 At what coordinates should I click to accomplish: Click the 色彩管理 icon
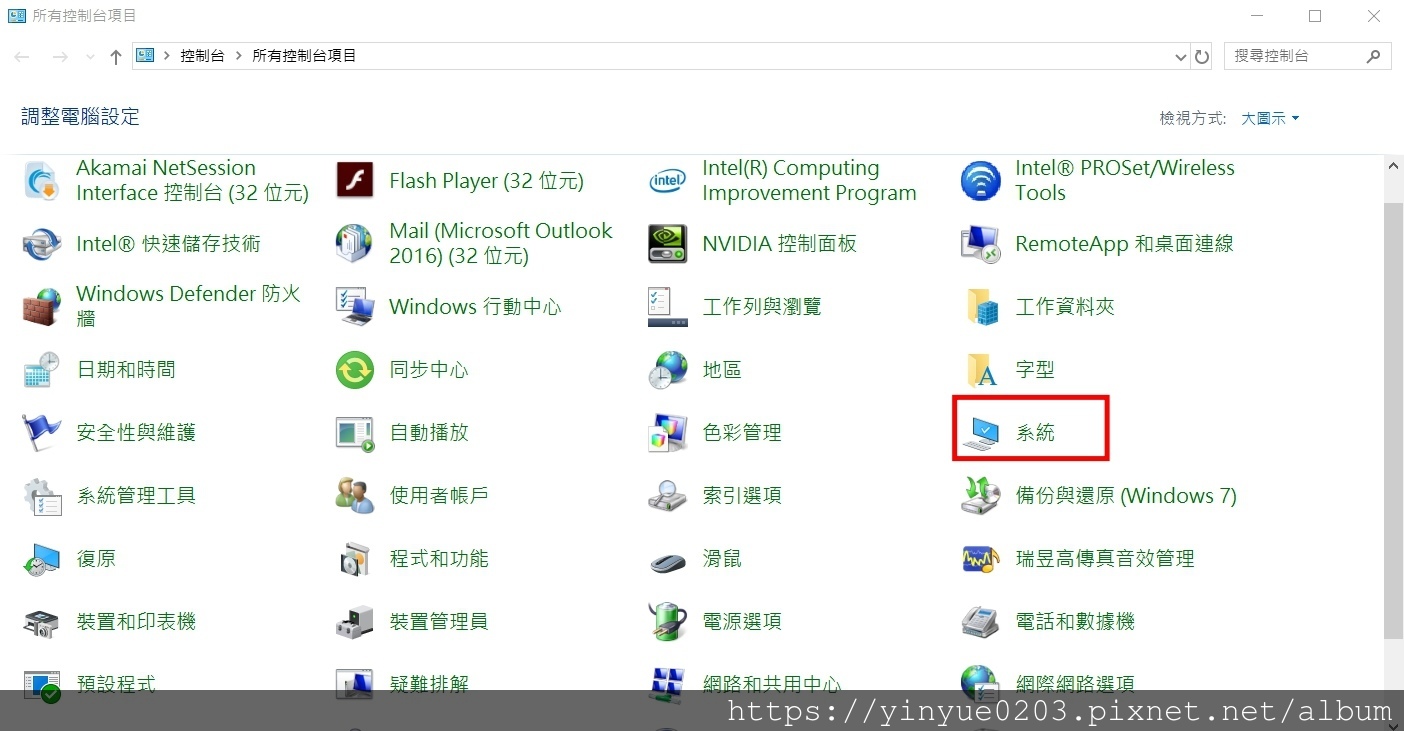668,433
